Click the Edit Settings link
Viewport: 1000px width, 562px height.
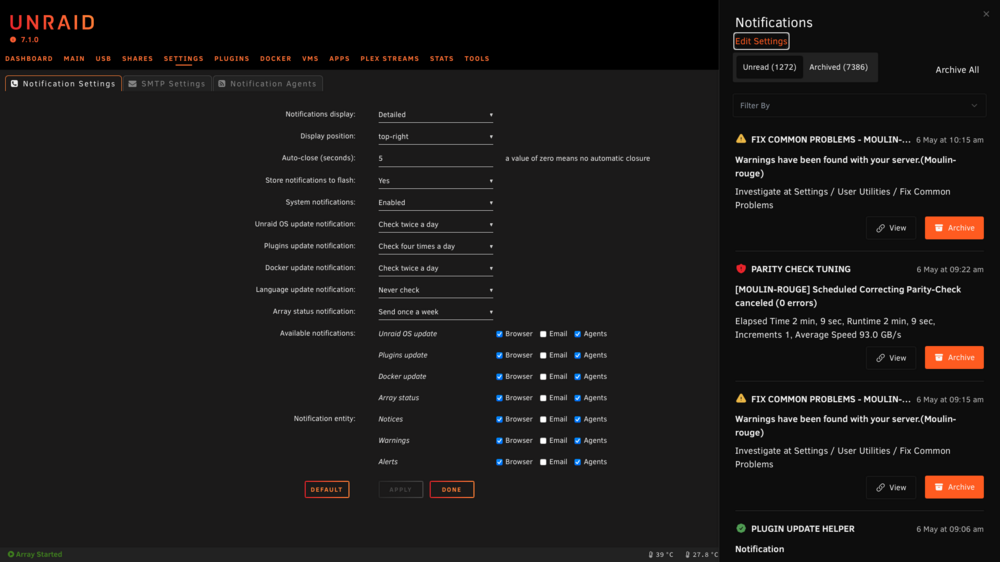tap(761, 41)
